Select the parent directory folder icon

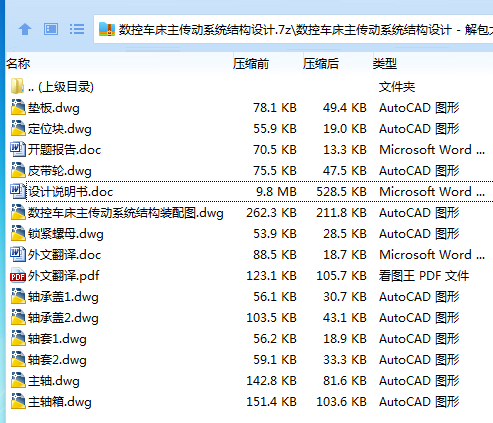[17, 87]
